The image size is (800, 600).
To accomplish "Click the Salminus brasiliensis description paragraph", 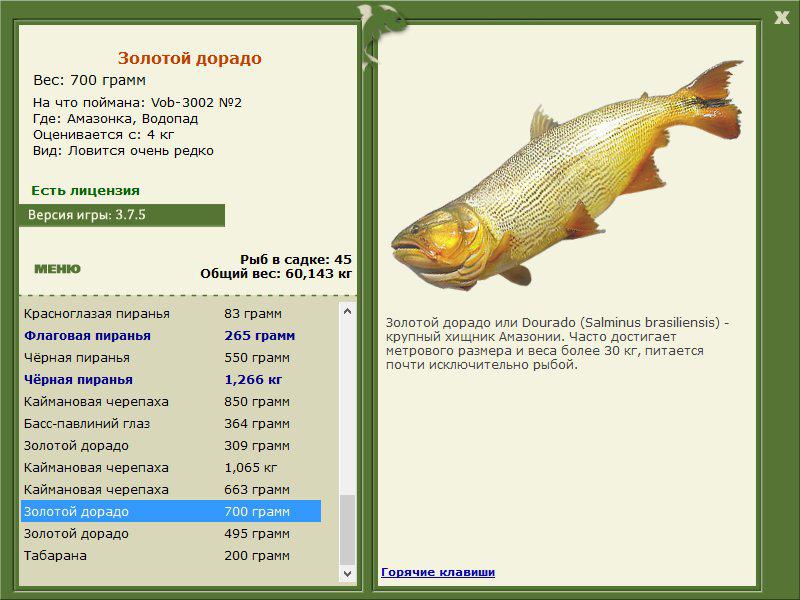I will (x=557, y=343).
